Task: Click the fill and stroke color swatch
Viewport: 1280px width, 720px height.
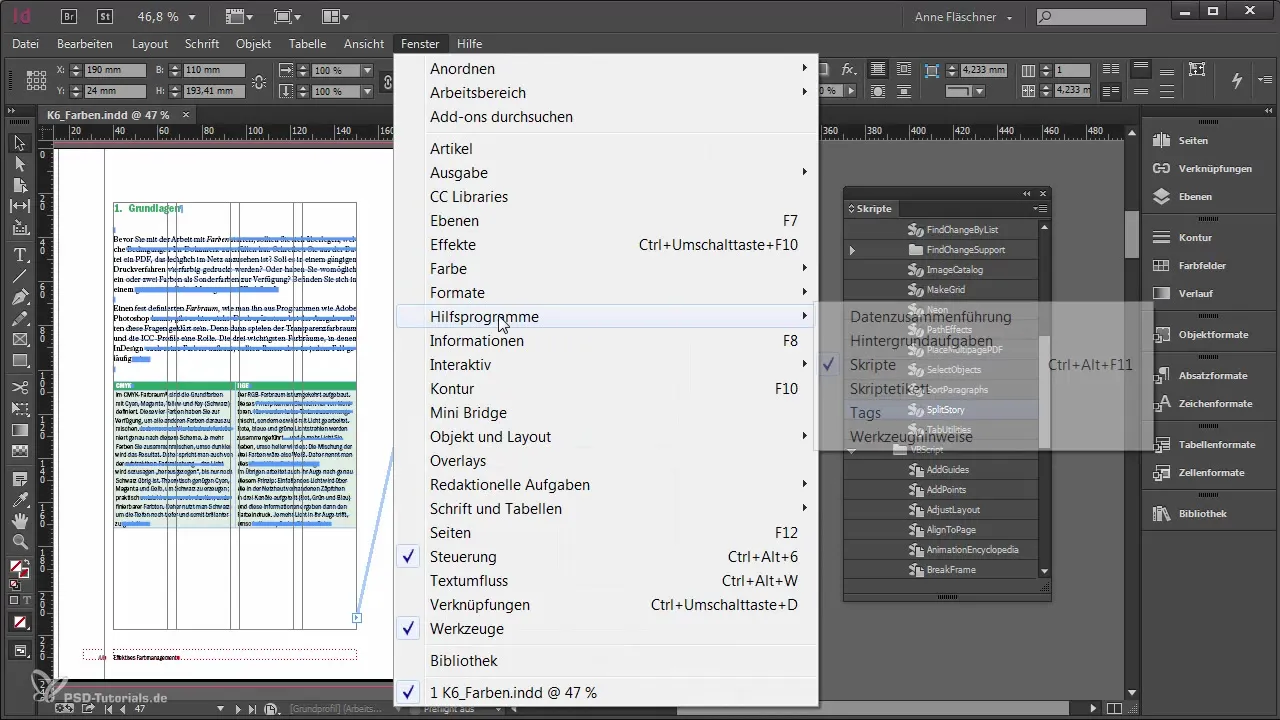Action: tap(19, 569)
